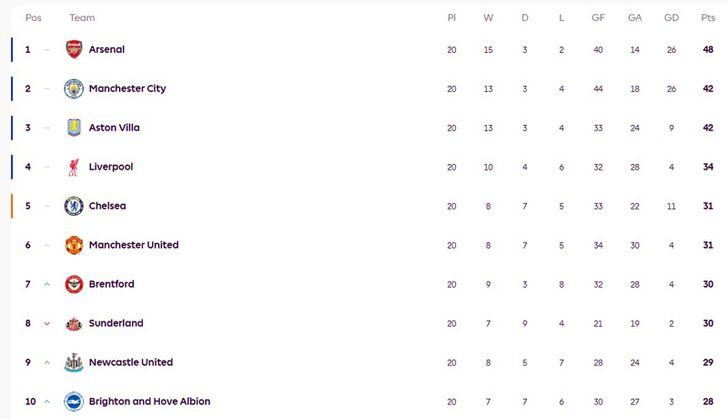728x419 pixels.
Task: Sort the table by GD column
Action: click(671, 18)
